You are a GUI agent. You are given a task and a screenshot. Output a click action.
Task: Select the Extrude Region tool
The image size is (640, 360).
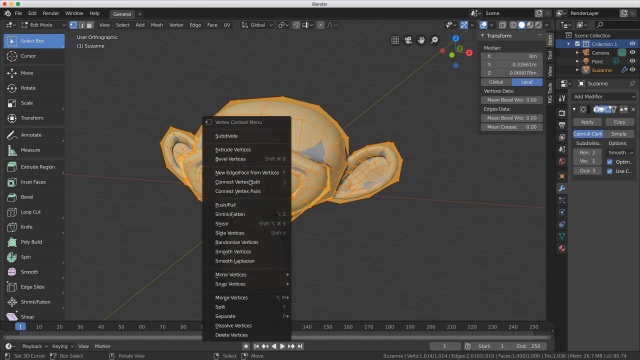34,167
